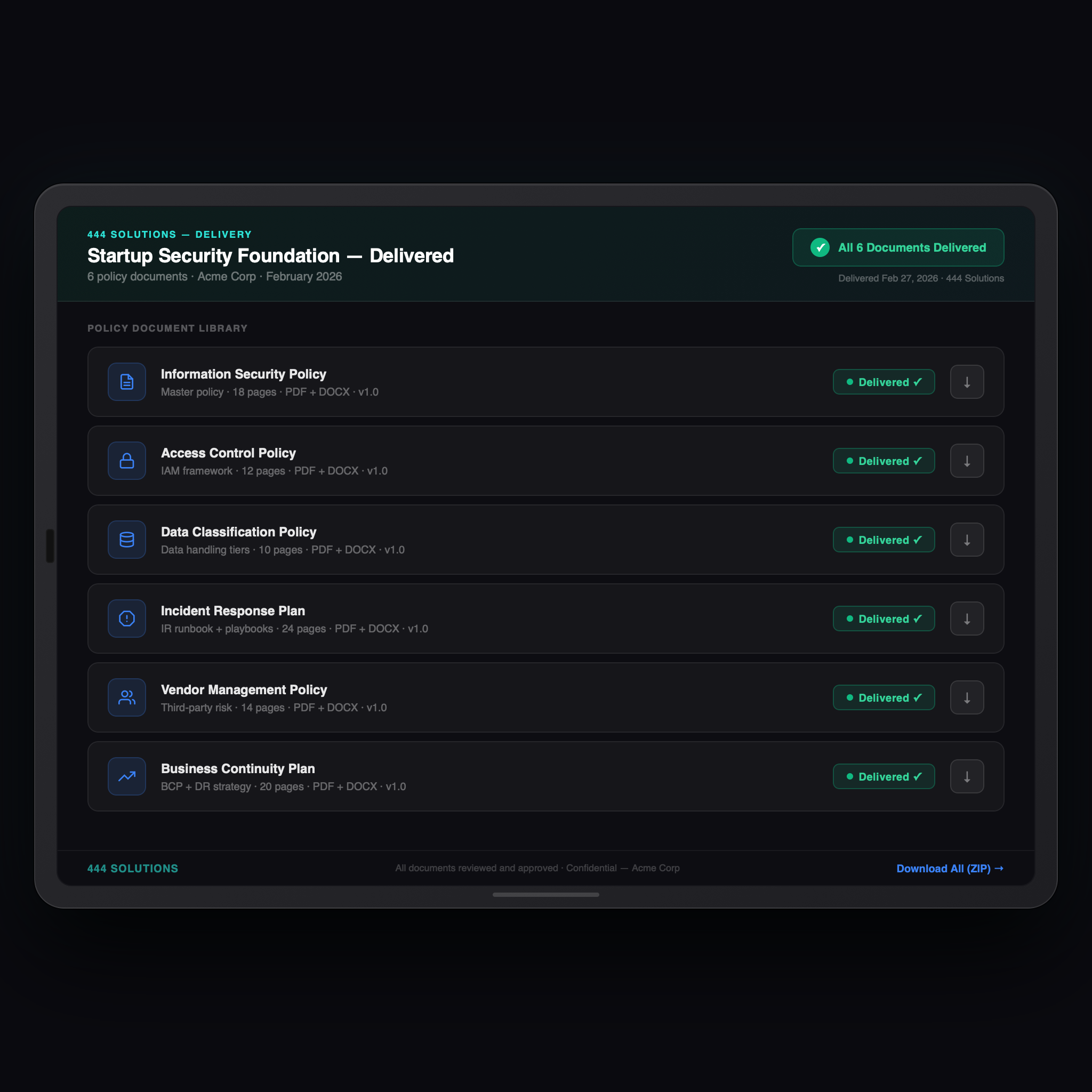Download the Information Security Policy
Image resolution: width=1092 pixels, height=1092 pixels.
click(967, 382)
